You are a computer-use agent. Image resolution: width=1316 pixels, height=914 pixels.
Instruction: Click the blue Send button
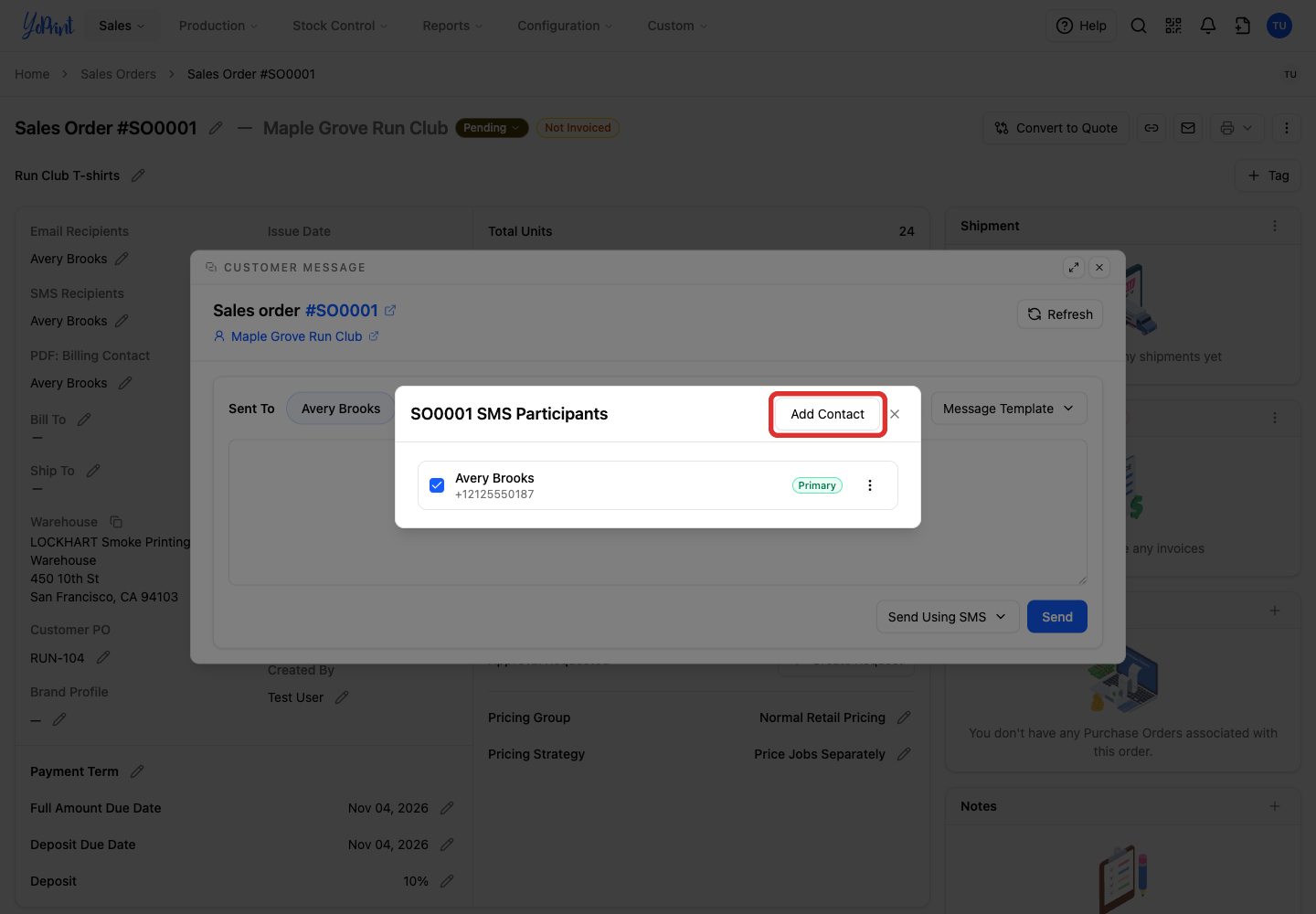click(x=1057, y=617)
